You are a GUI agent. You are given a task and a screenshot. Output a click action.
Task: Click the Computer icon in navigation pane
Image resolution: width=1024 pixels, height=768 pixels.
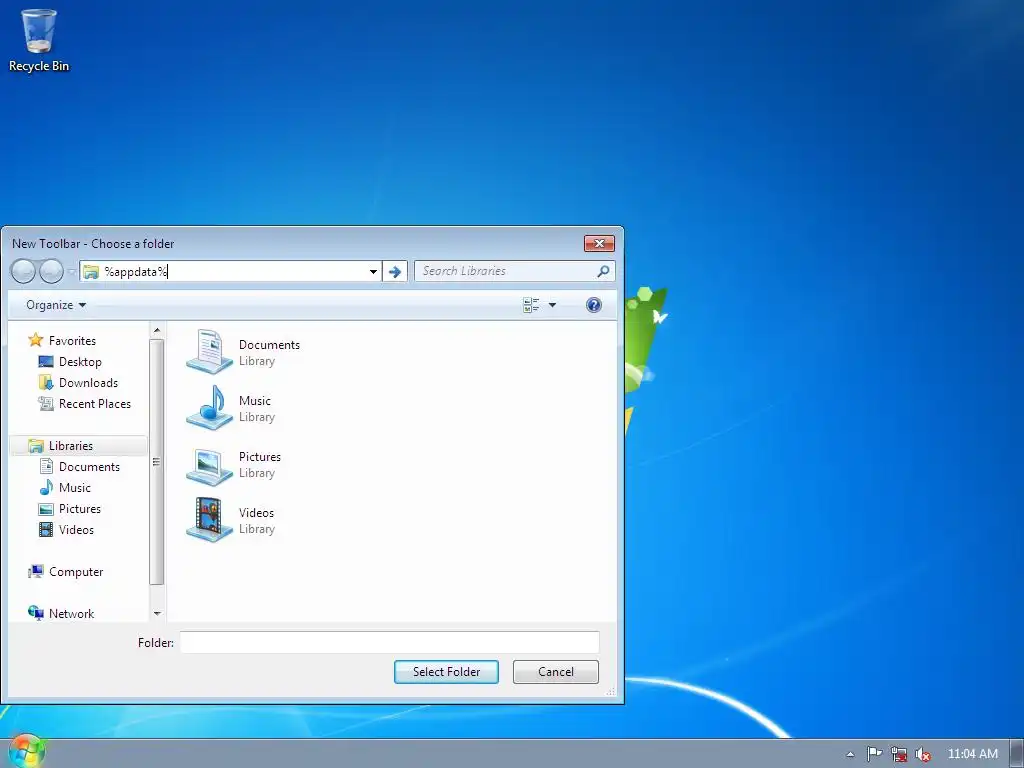(x=35, y=572)
